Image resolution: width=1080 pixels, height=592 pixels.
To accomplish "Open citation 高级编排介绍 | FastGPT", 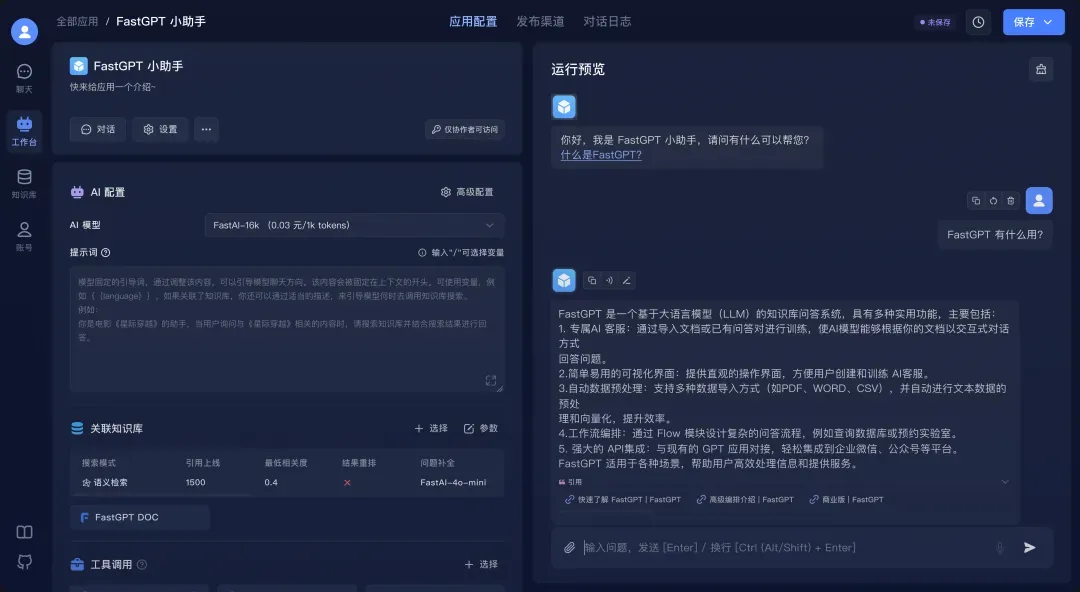I will click(x=745, y=500).
